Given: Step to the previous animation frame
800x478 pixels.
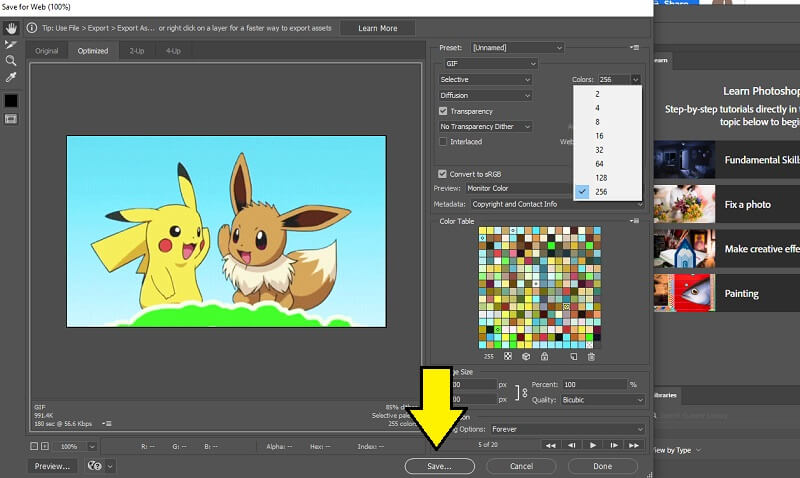Looking at the screenshot, I should pyautogui.click(x=571, y=445).
